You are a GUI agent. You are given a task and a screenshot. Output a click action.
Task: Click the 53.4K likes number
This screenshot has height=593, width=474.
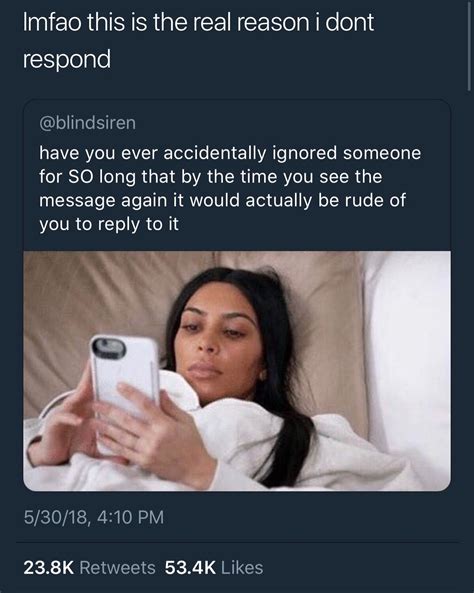click(x=190, y=568)
